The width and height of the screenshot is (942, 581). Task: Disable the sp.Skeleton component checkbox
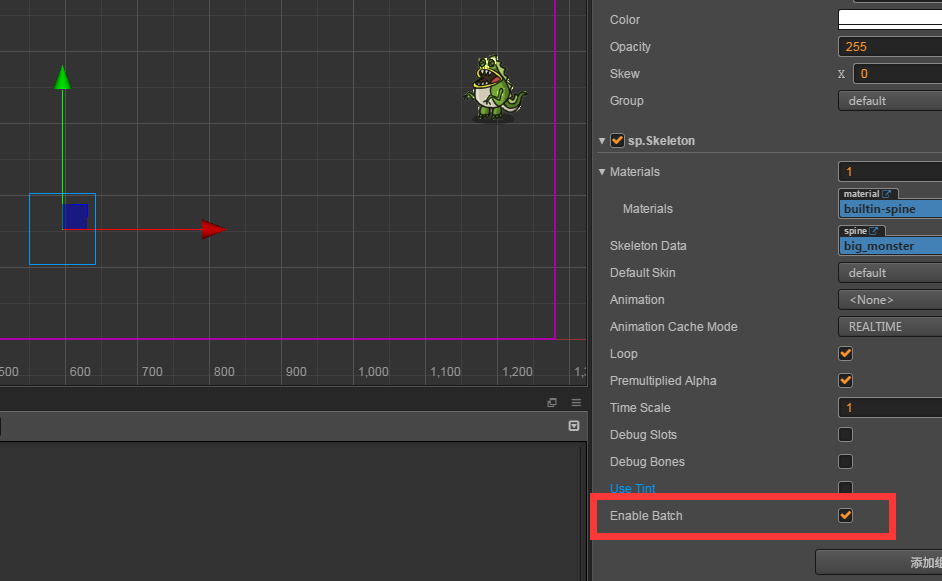coord(617,141)
